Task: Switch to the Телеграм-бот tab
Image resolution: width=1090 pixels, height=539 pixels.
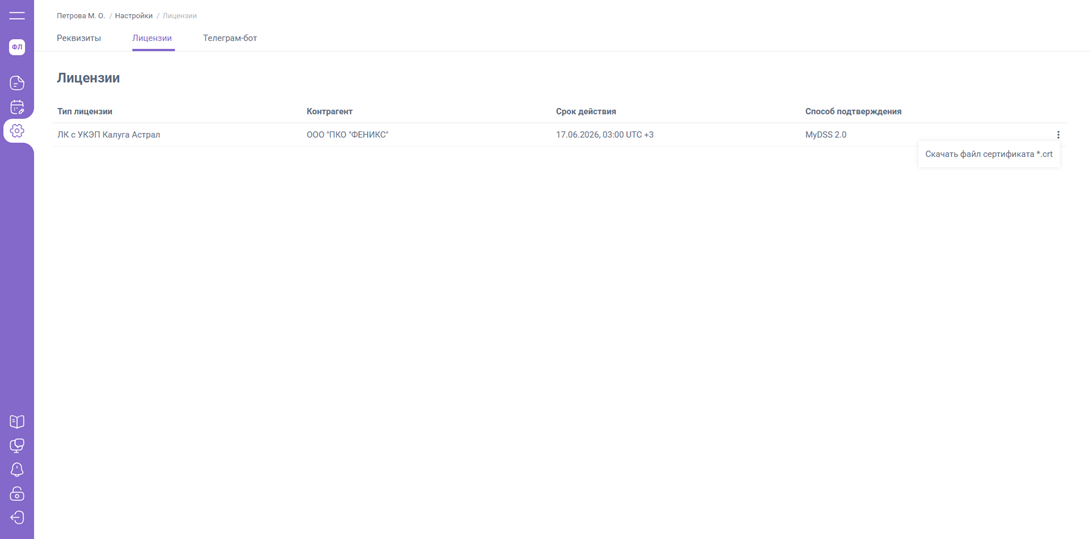Action: [x=230, y=38]
